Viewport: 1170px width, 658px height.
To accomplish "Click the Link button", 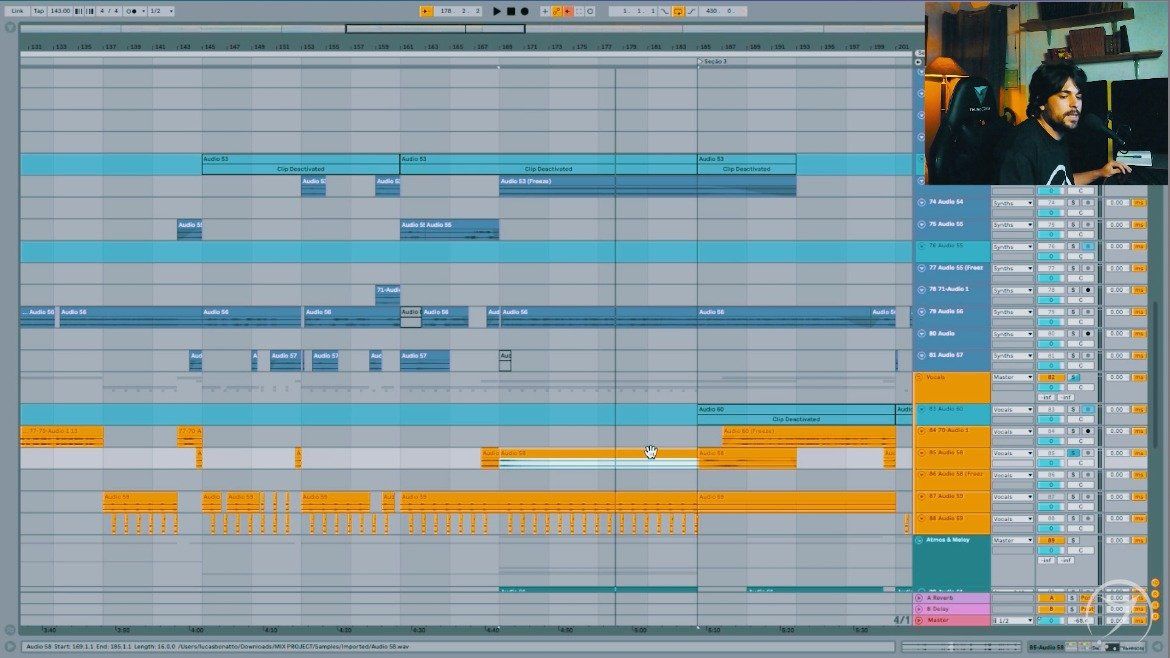I will [x=17, y=11].
